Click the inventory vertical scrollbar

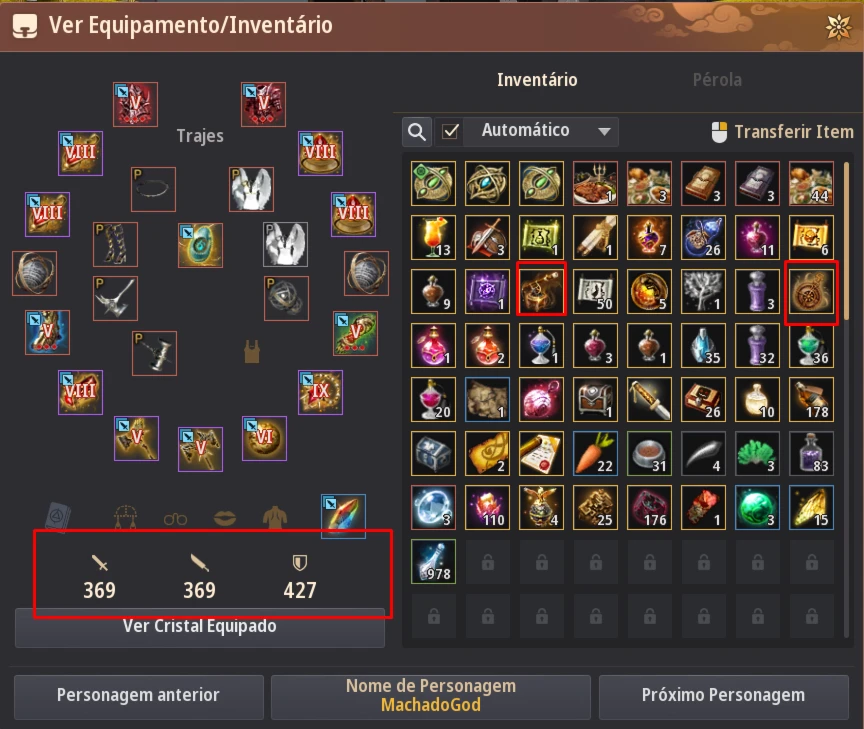(846, 399)
